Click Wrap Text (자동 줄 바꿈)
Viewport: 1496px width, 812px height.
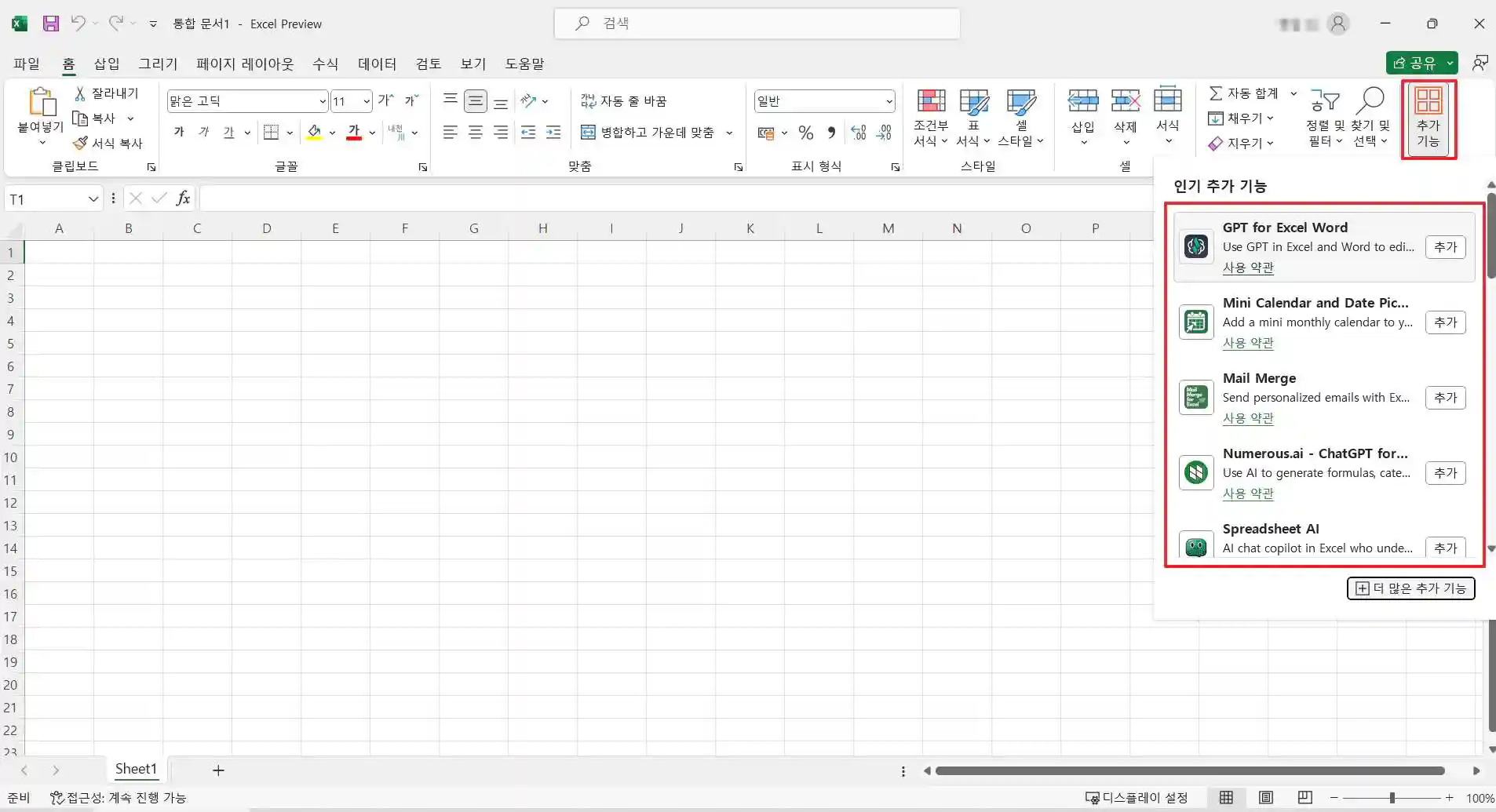click(x=623, y=101)
